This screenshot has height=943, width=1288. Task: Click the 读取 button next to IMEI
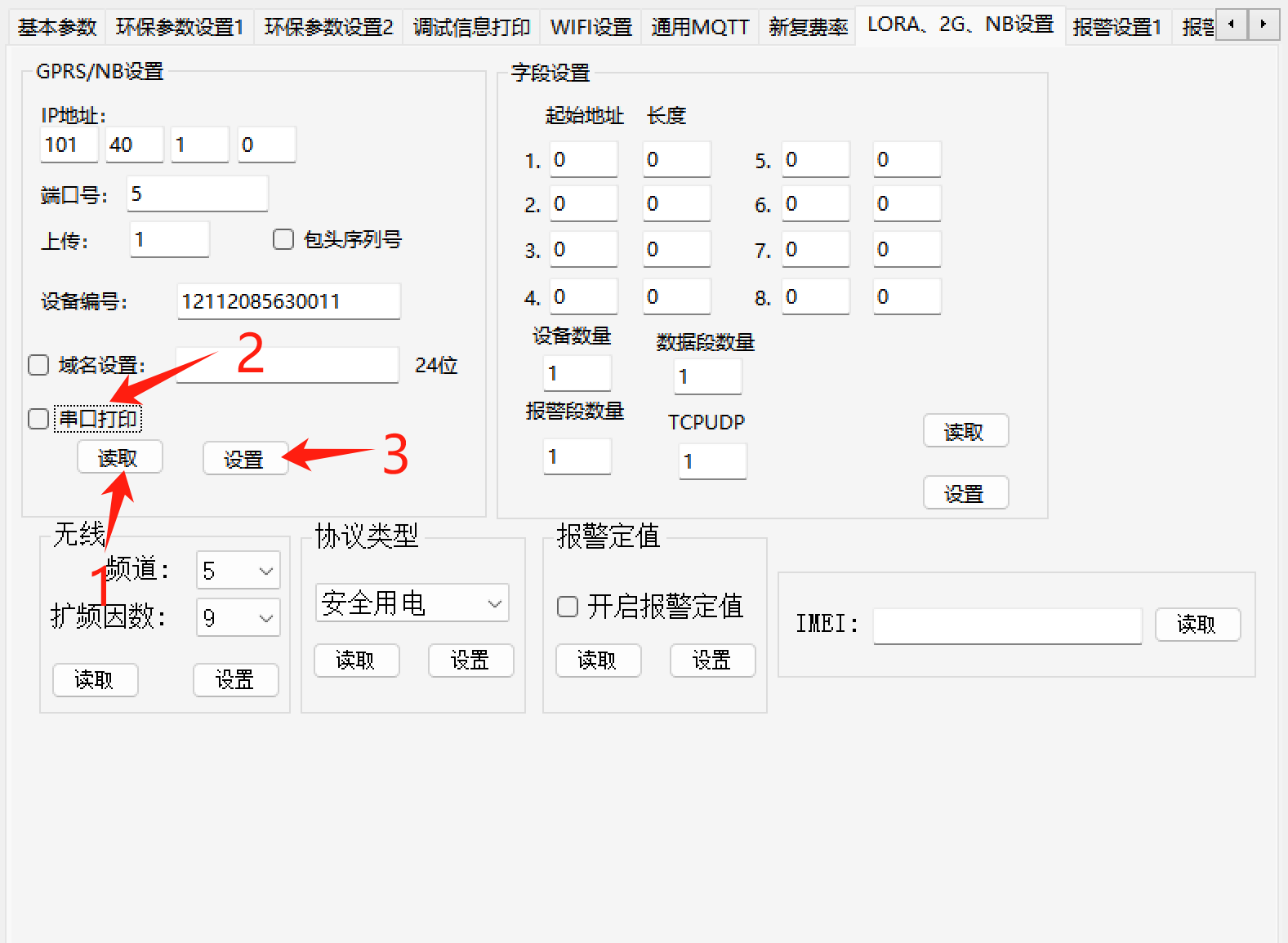tap(1197, 625)
